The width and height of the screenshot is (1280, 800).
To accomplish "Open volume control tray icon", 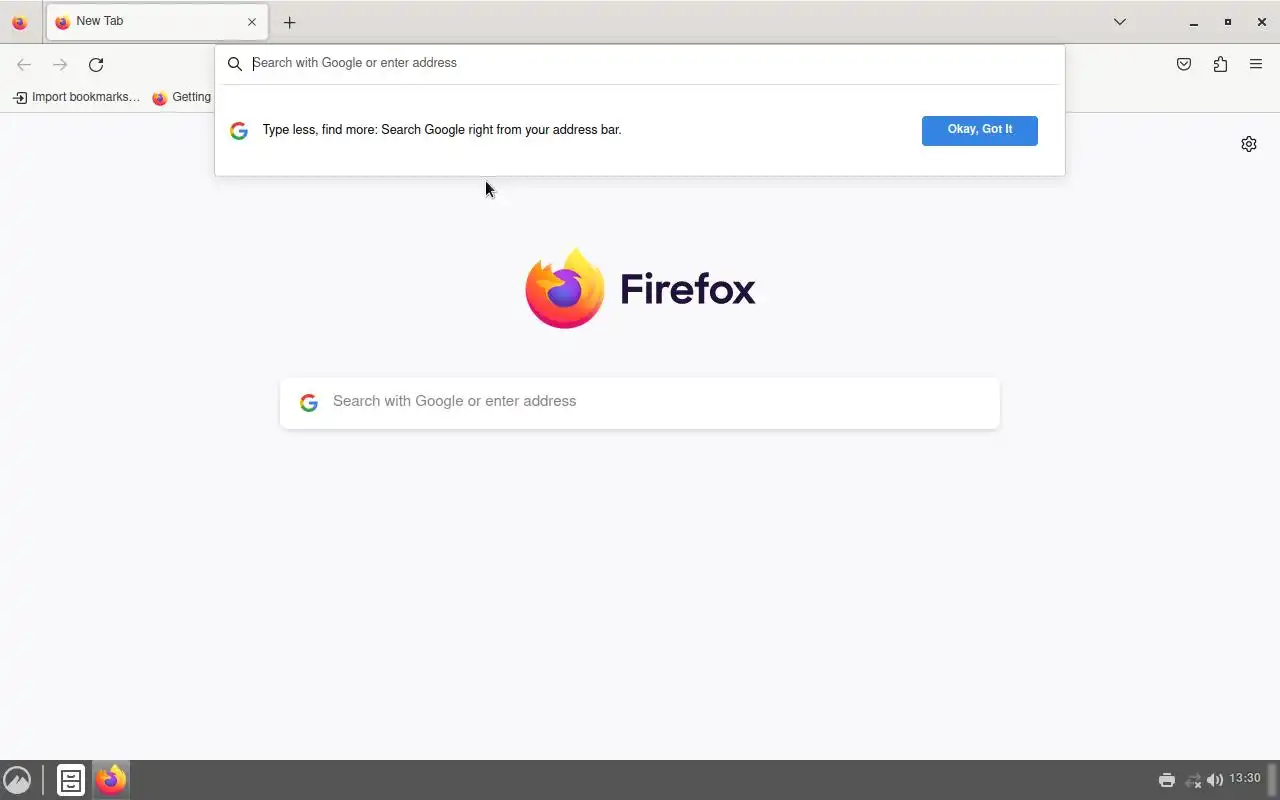I will (x=1215, y=780).
